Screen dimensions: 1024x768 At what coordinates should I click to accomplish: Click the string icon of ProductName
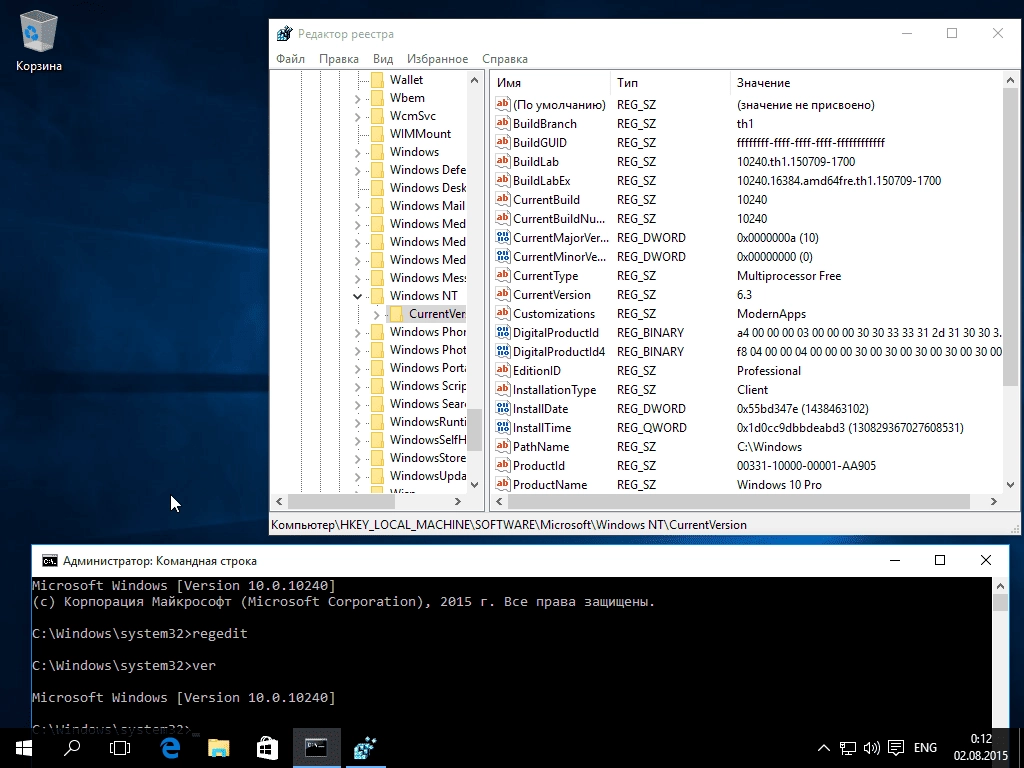[502, 484]
